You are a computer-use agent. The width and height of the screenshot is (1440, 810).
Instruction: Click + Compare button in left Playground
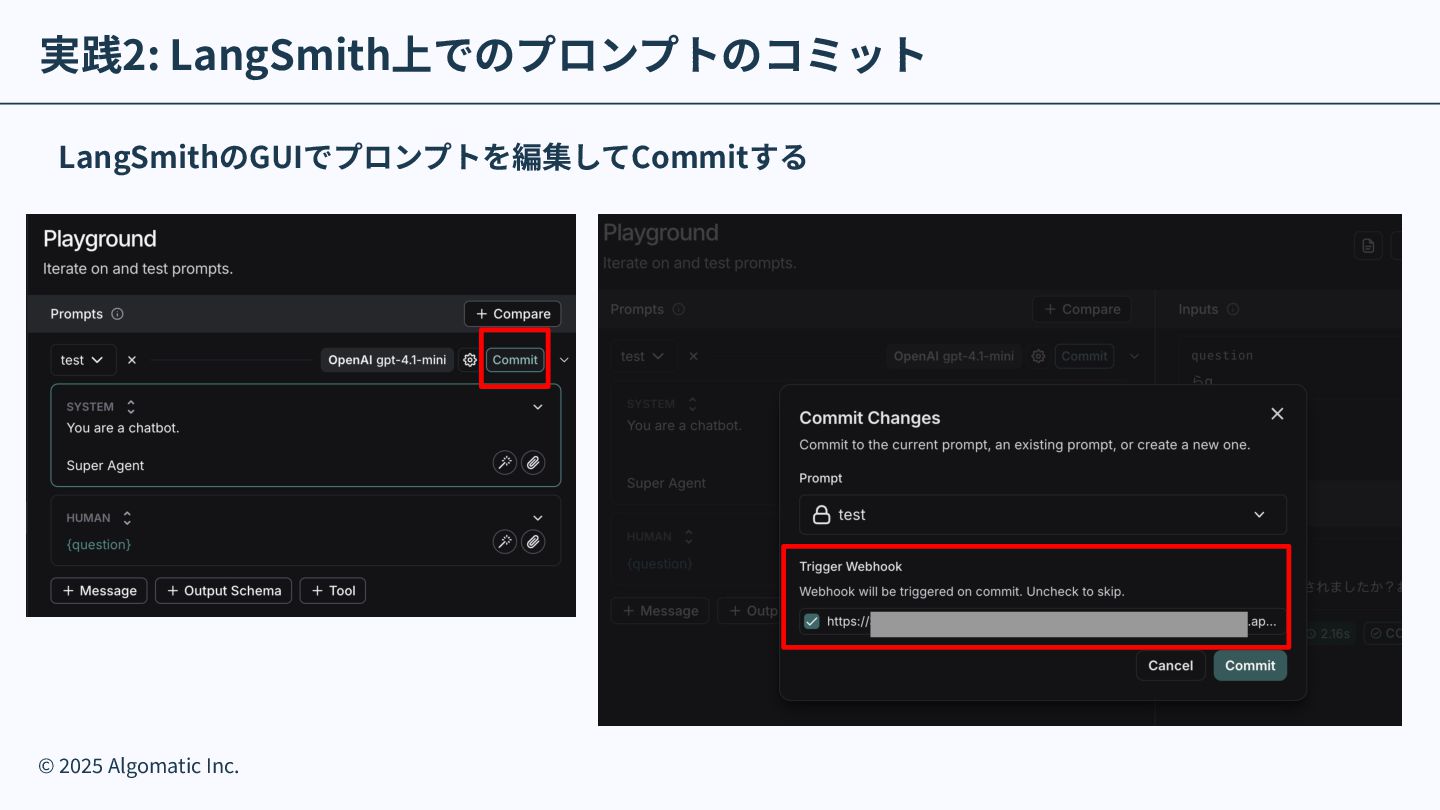pos(513,314)
